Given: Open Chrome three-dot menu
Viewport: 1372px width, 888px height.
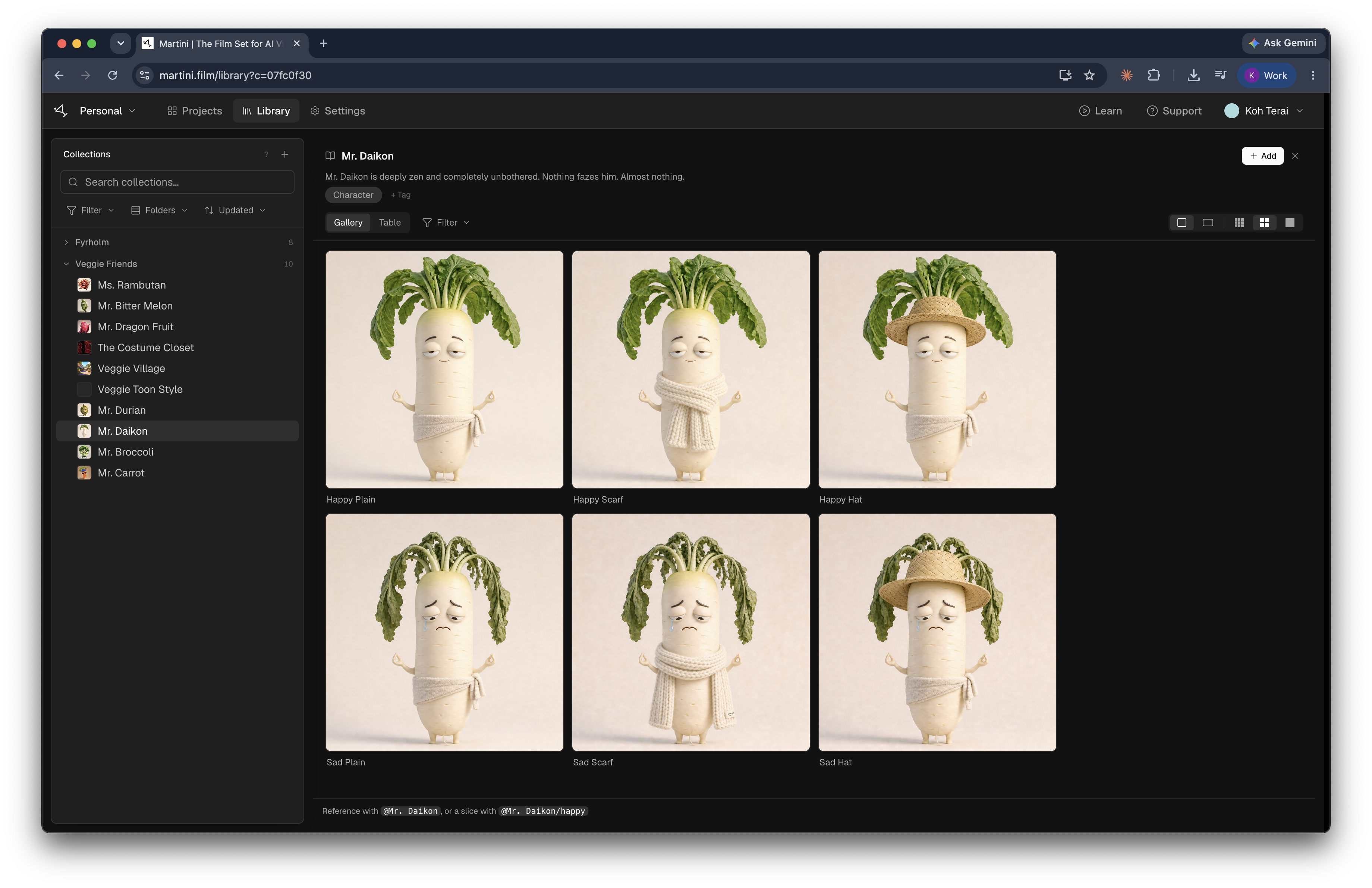Looking at the screenshot, I should (x=1313, y=75).
